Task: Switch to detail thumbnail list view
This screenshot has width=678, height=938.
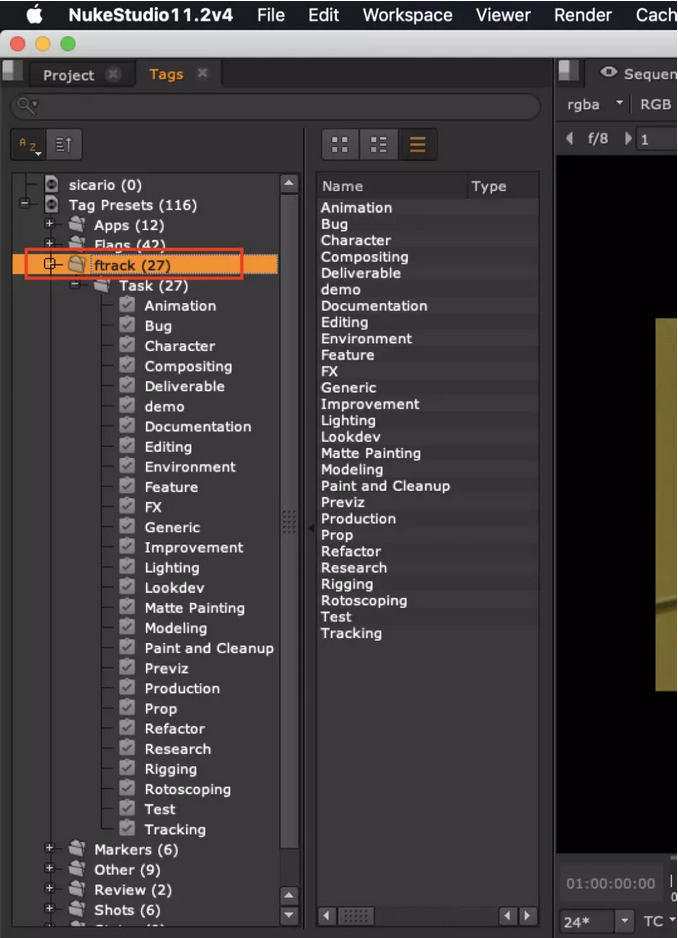Action: pos(378,144)
